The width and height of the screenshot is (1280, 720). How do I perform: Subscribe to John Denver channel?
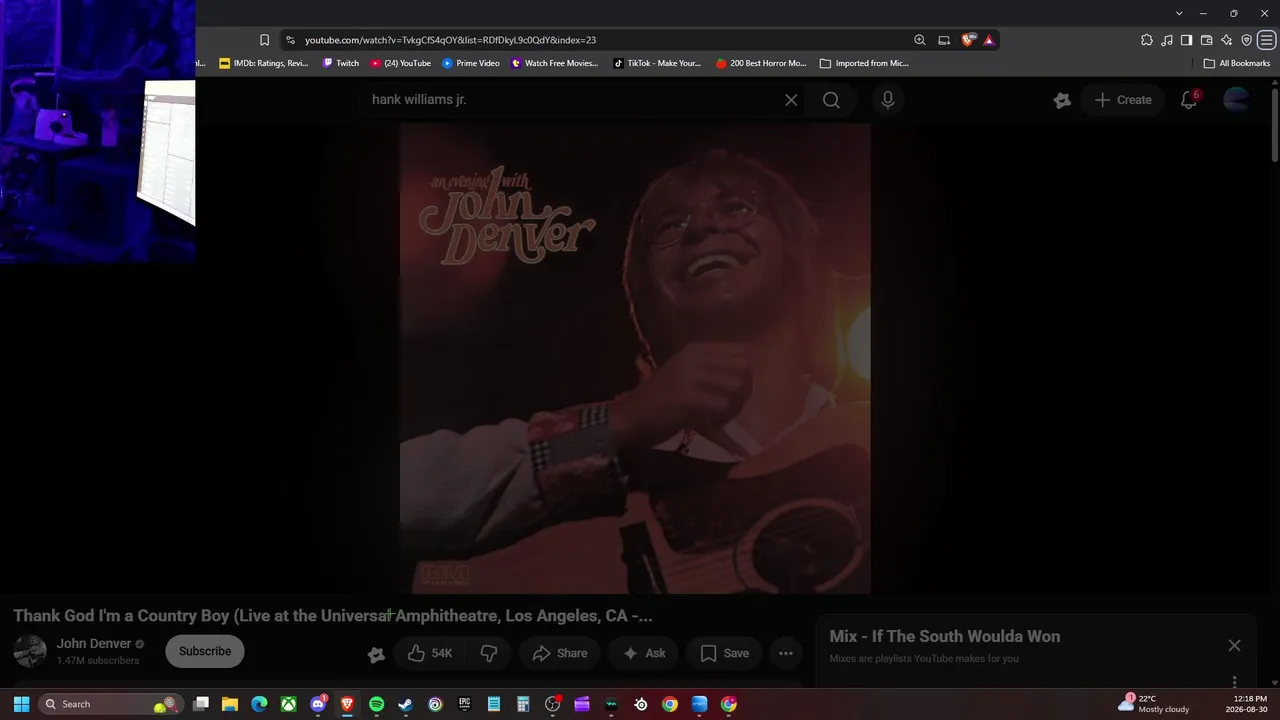205,651
